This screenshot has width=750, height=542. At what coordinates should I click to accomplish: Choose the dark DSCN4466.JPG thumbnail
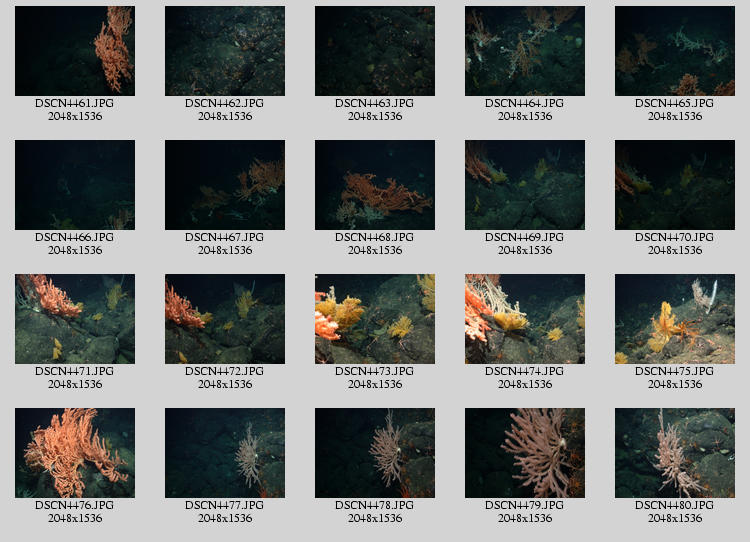[x=75, y=185]
